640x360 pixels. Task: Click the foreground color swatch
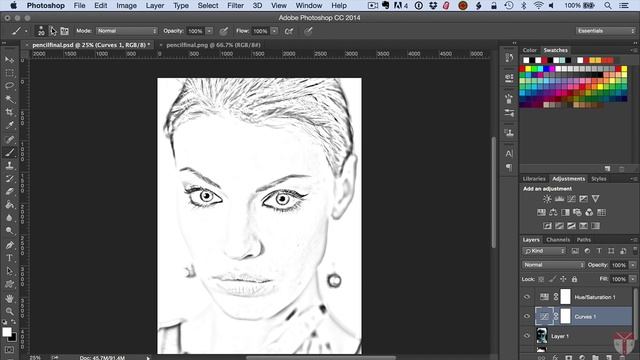click(7, 332)
